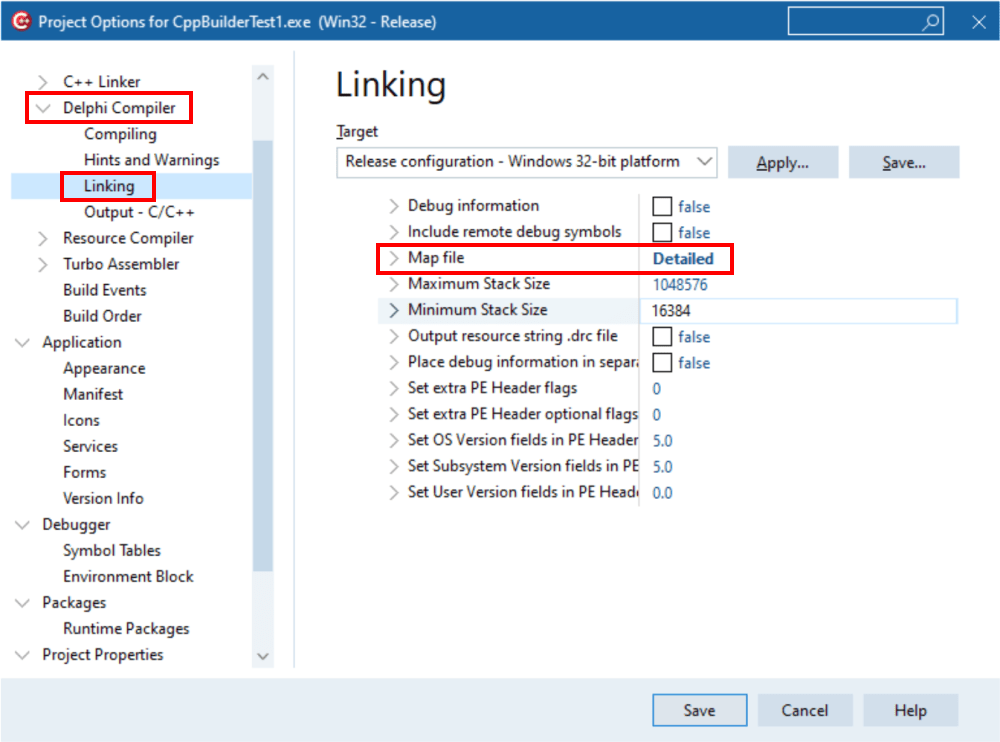The height and width of the screenshot is (742, 1000).
Task: Expand Include remote debug symbols option row
Action: (394, 232)
